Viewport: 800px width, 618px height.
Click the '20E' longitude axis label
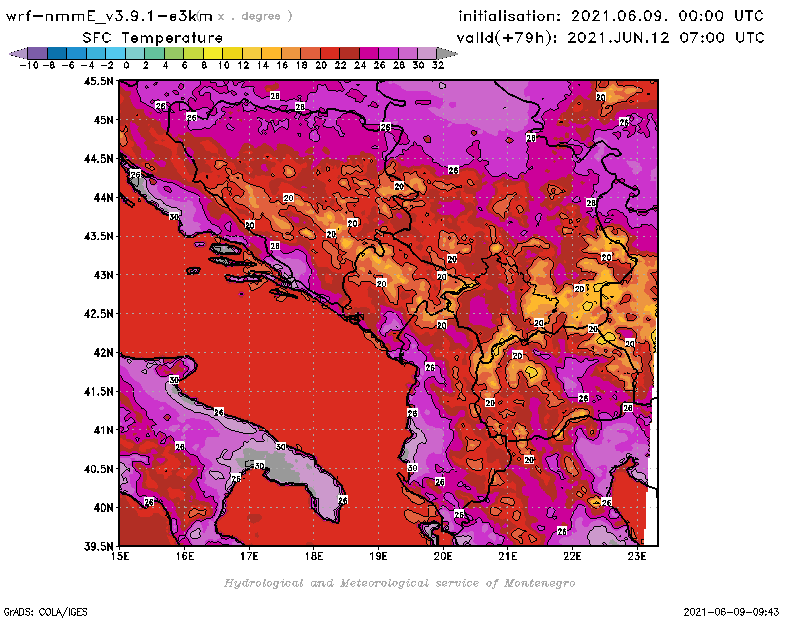tap(443, 556)
